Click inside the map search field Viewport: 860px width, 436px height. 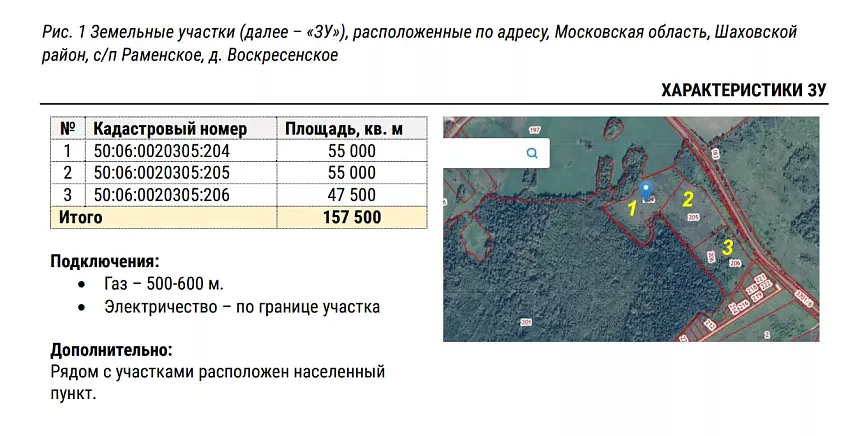pos(496,153)
